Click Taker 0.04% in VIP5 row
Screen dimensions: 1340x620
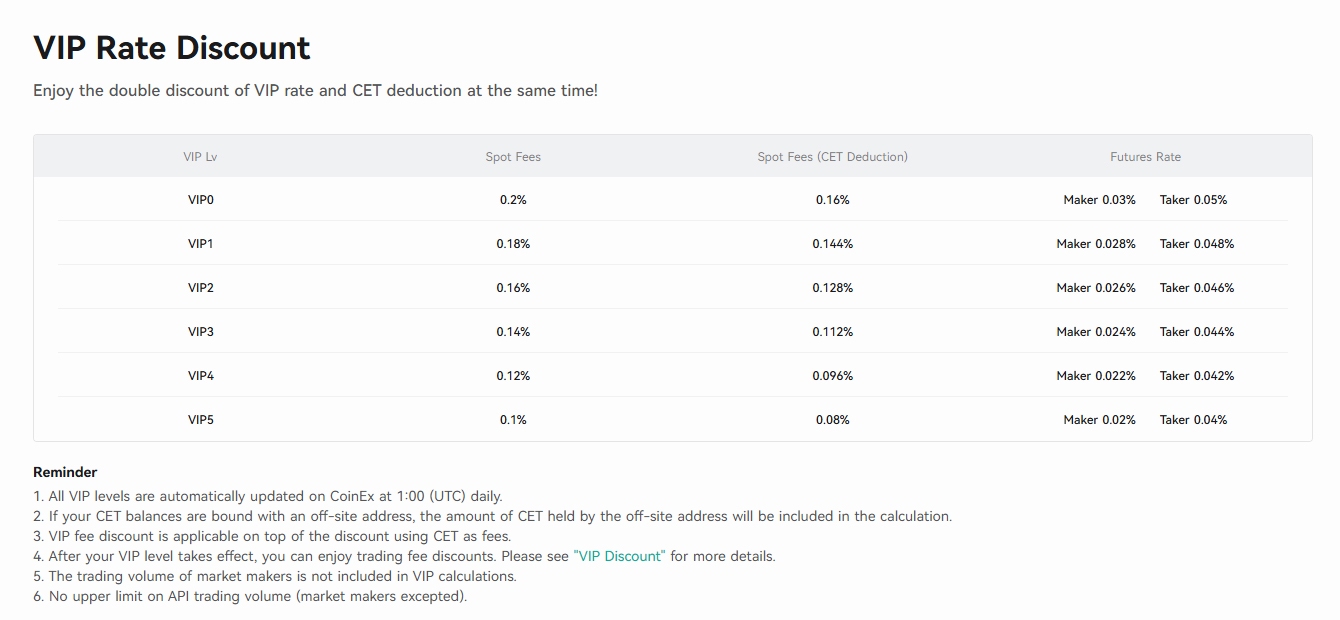1194,420
